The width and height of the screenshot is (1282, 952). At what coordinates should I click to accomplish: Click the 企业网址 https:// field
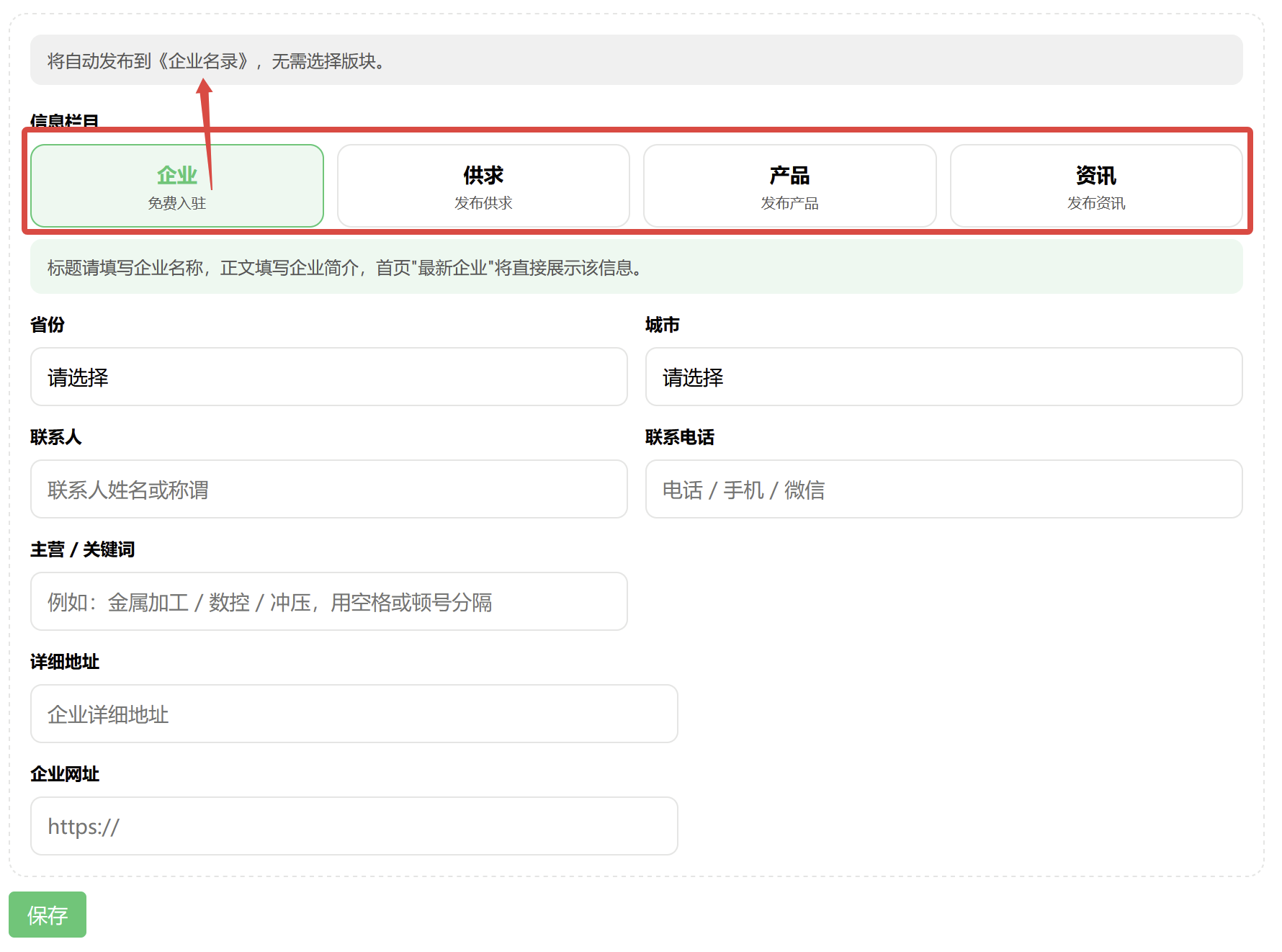354,826
